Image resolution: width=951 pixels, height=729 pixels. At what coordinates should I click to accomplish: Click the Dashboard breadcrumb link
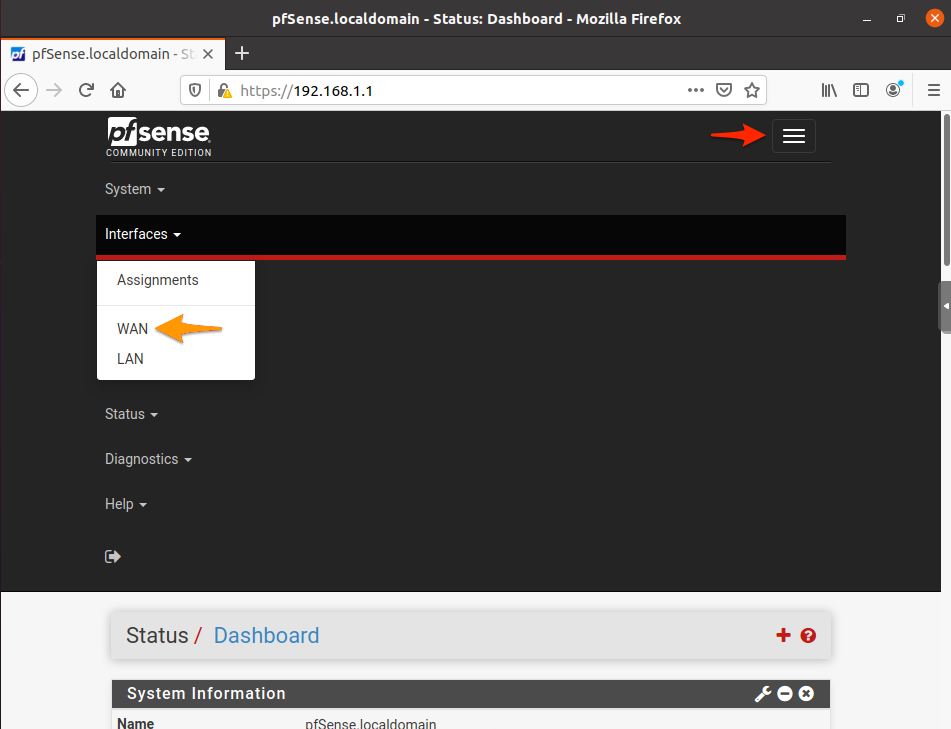click(x=266, y=635)
